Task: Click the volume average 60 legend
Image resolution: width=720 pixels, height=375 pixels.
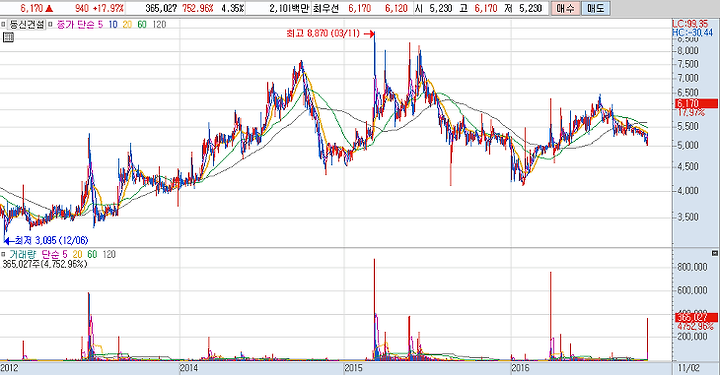Action: click(92, 254)
